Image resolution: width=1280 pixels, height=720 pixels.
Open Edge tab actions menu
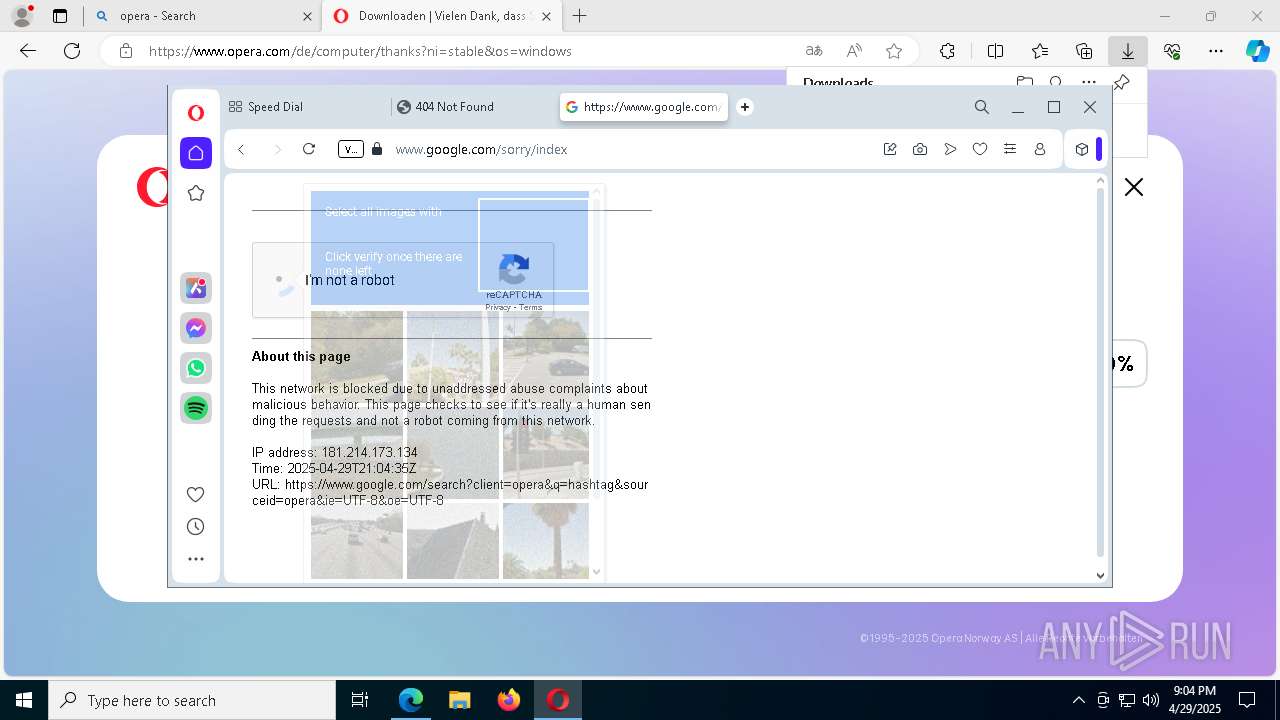(60, 16)
